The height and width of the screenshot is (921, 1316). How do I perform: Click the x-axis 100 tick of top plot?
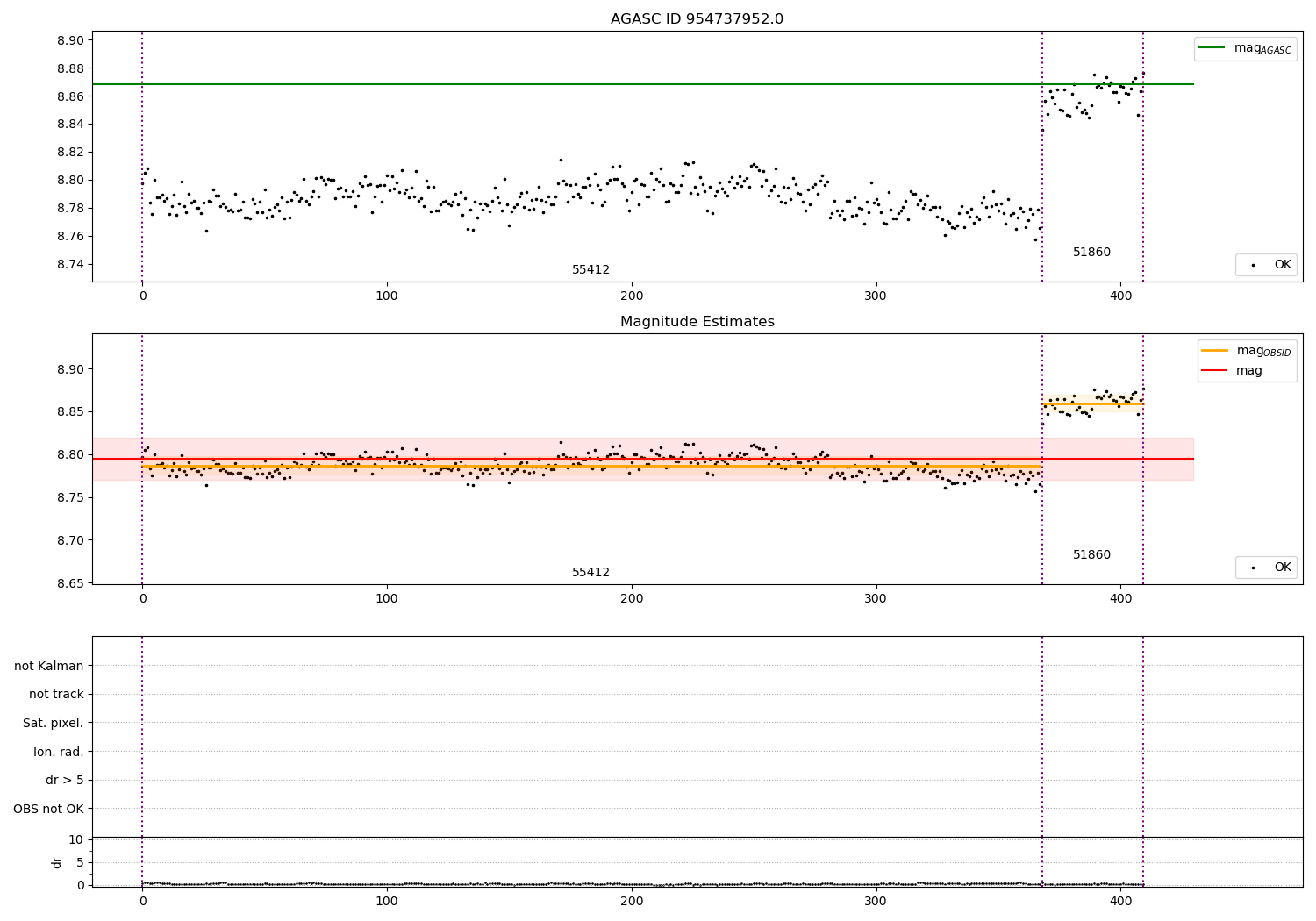tap(387, 296)
